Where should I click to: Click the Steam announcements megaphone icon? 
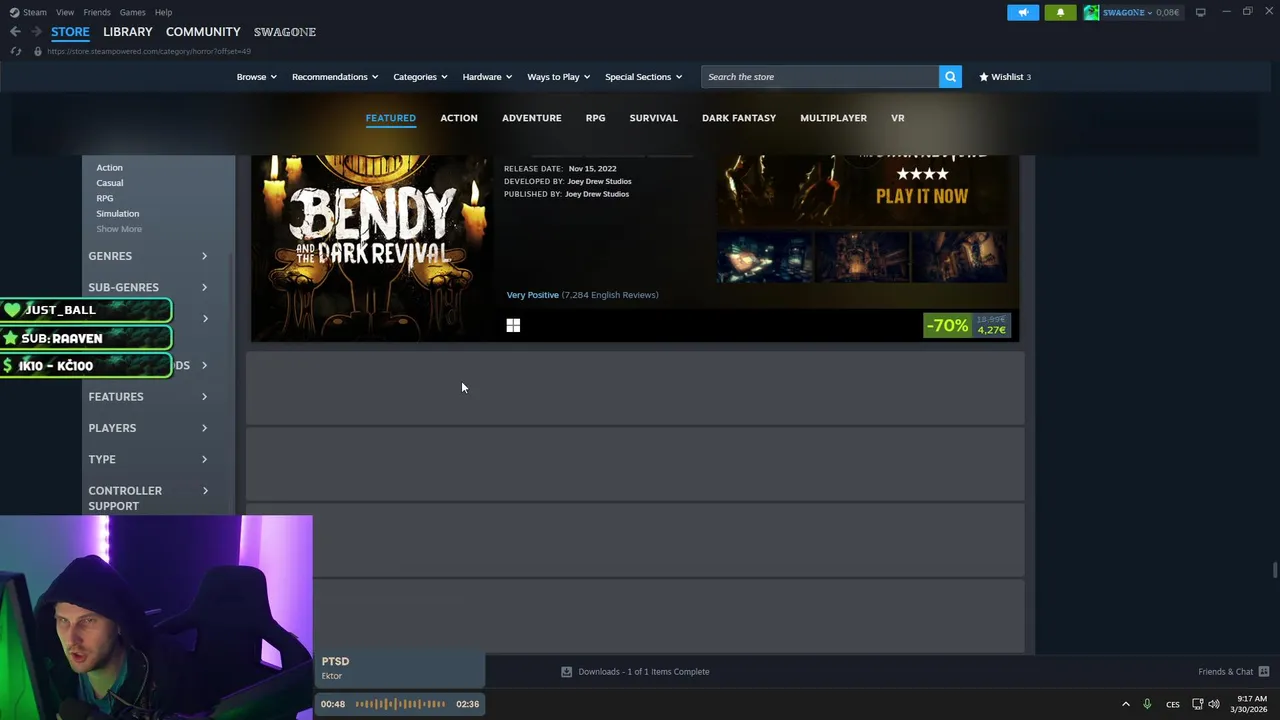(1023, 12)
